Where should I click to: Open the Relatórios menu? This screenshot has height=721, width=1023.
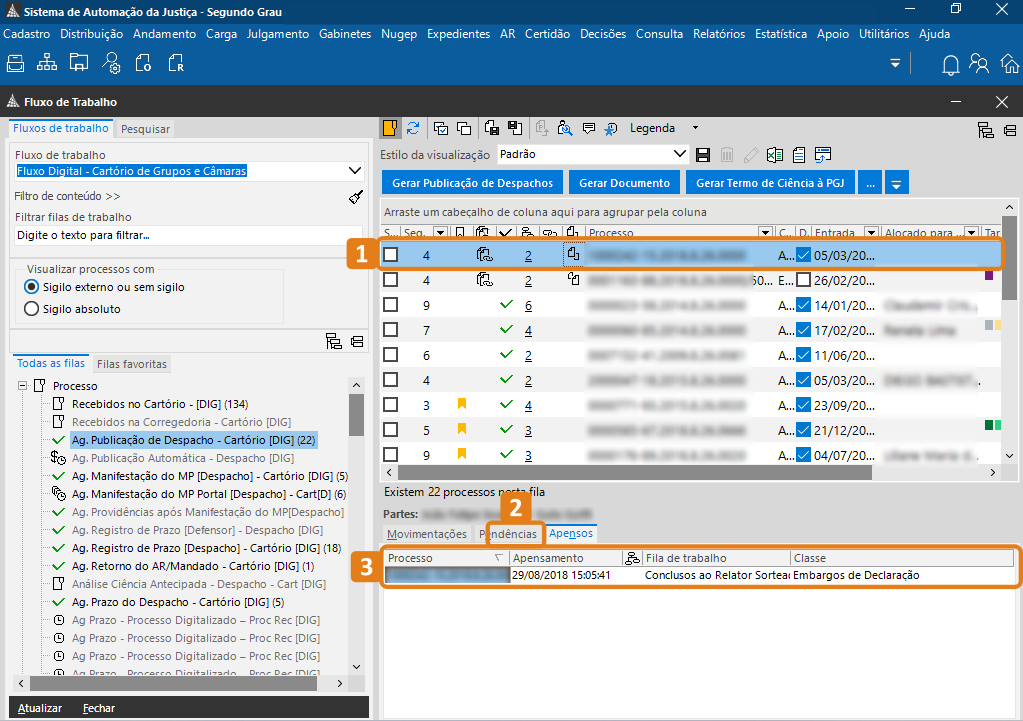[719, 34]
